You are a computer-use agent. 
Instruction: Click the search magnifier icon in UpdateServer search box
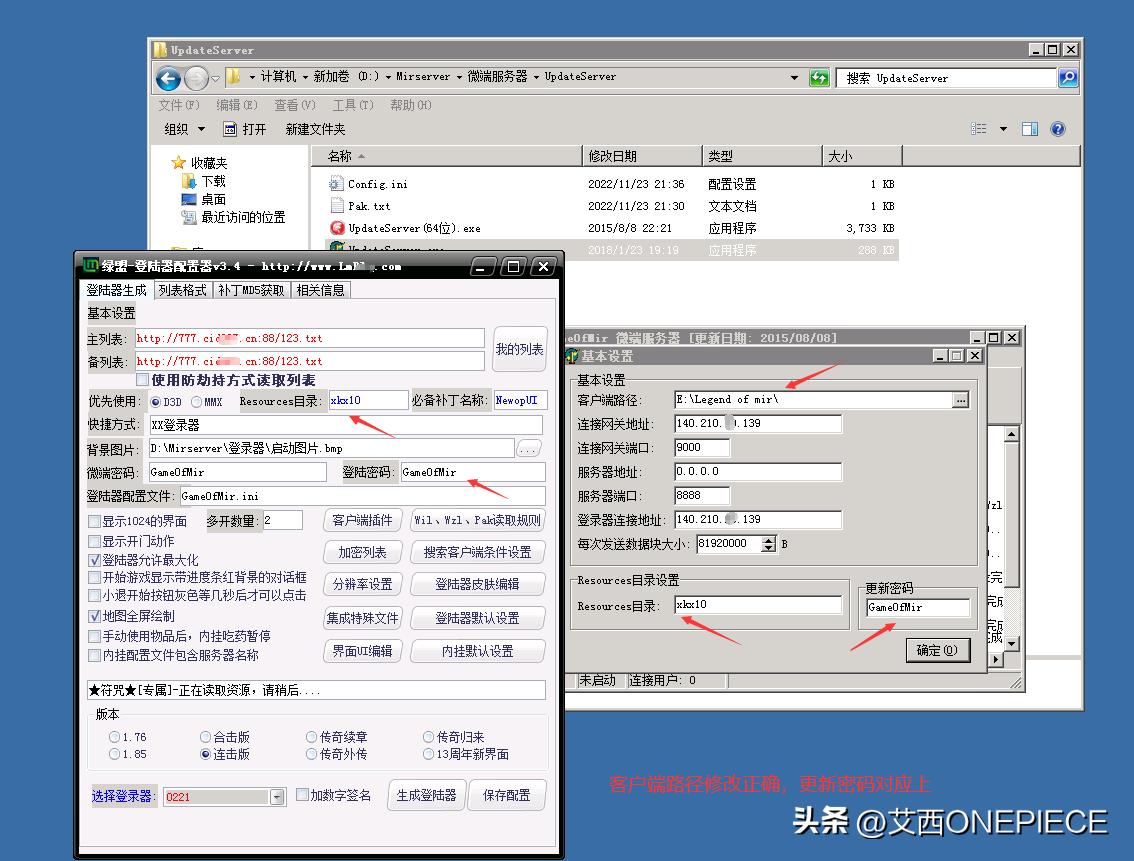point(1068,77)
